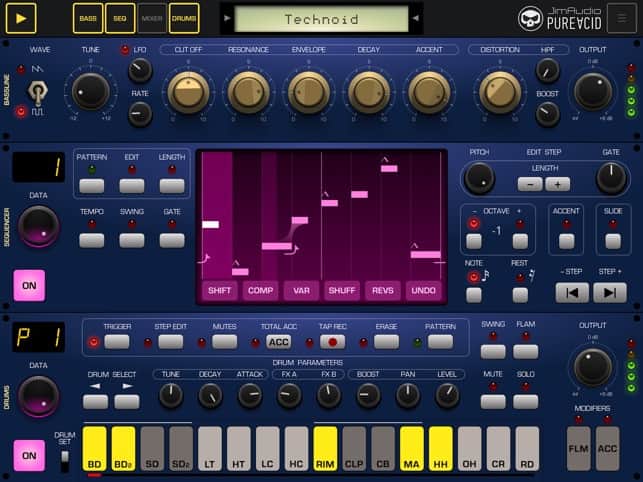Viewport: 643px width, 482px height.
Task: Open the DRUMS tab
Action: (184, 18)
